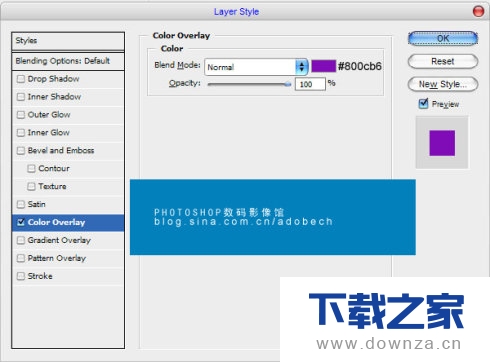Screen dimensions: 490x362
Task: Select the Inner Glow style entry
Action: (68, 133)
